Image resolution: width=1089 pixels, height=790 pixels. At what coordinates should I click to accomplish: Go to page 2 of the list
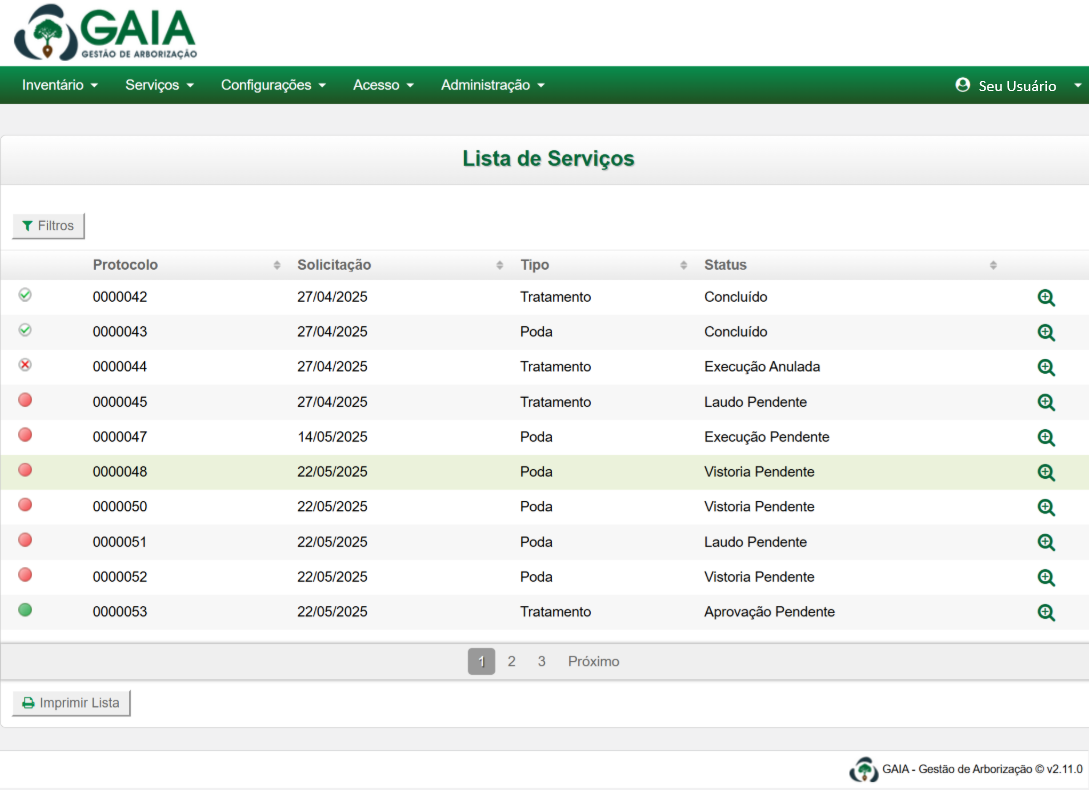(511, 661)
